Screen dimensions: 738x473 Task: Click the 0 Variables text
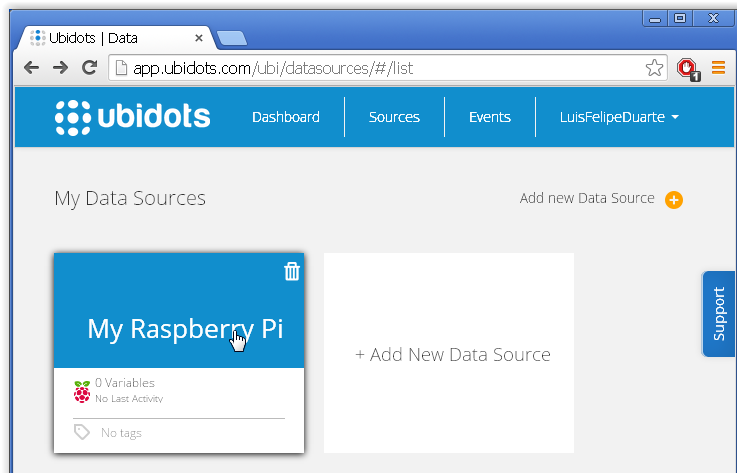[x=125, y=383]
